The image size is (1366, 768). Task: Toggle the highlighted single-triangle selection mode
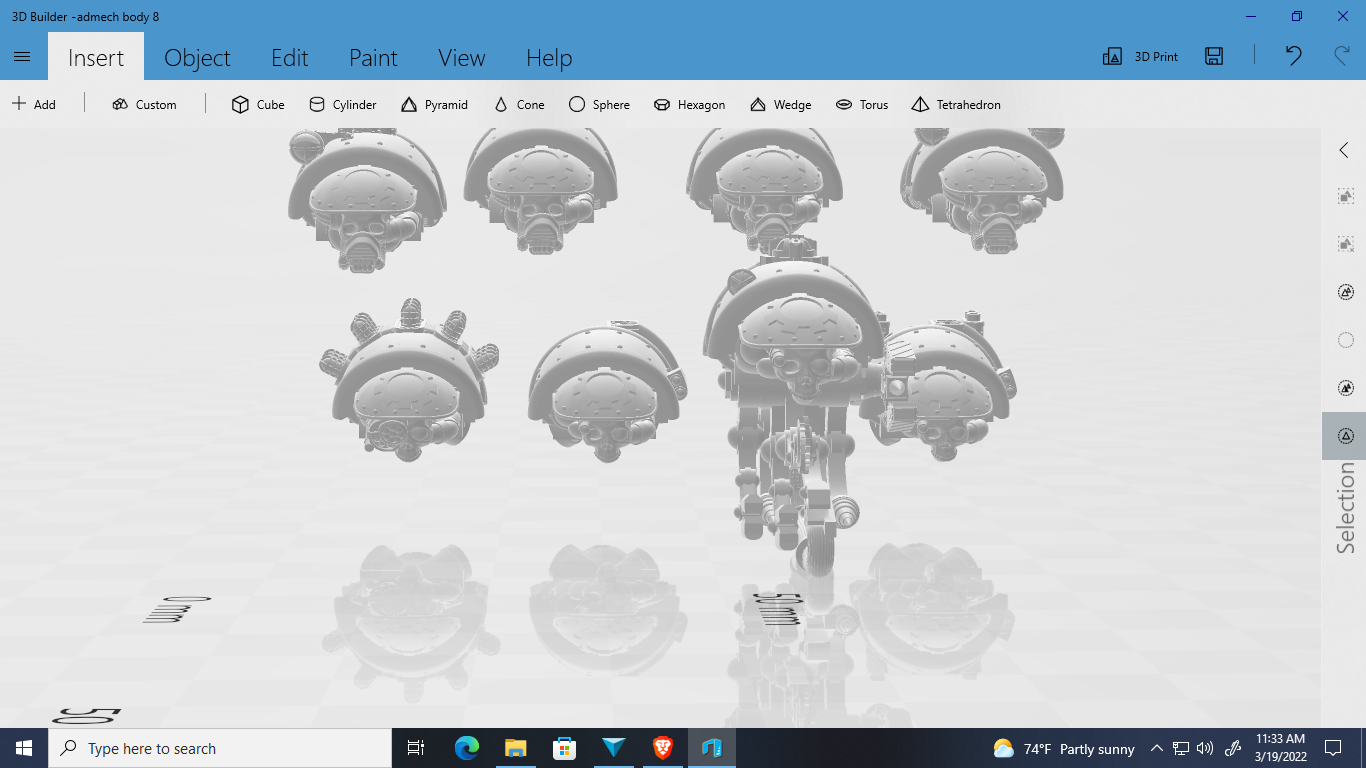pos(1345,436)
